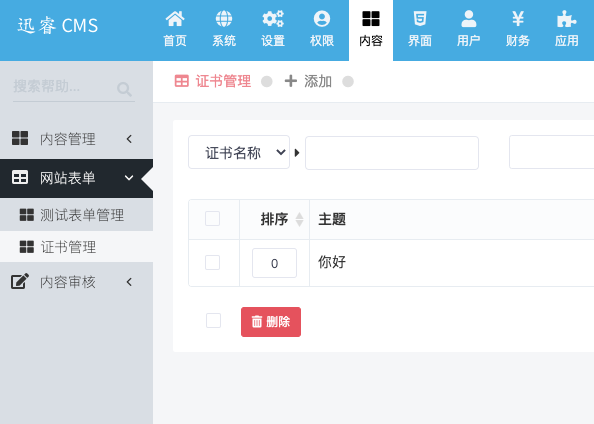594x424 pixels.
Task: Click the 网站表单 table icon in sidebar
Action: tap(20, 177)
